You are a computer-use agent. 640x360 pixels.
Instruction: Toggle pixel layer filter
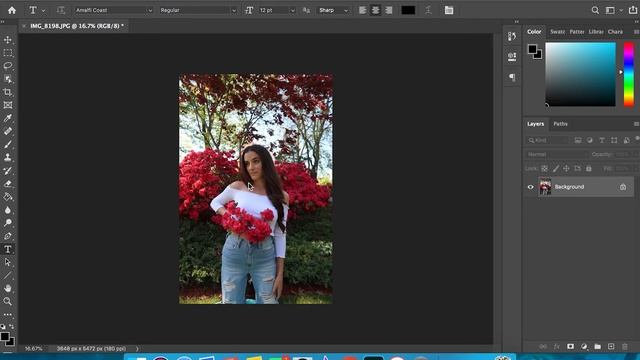pyautogui.click(x=578, y=140)
